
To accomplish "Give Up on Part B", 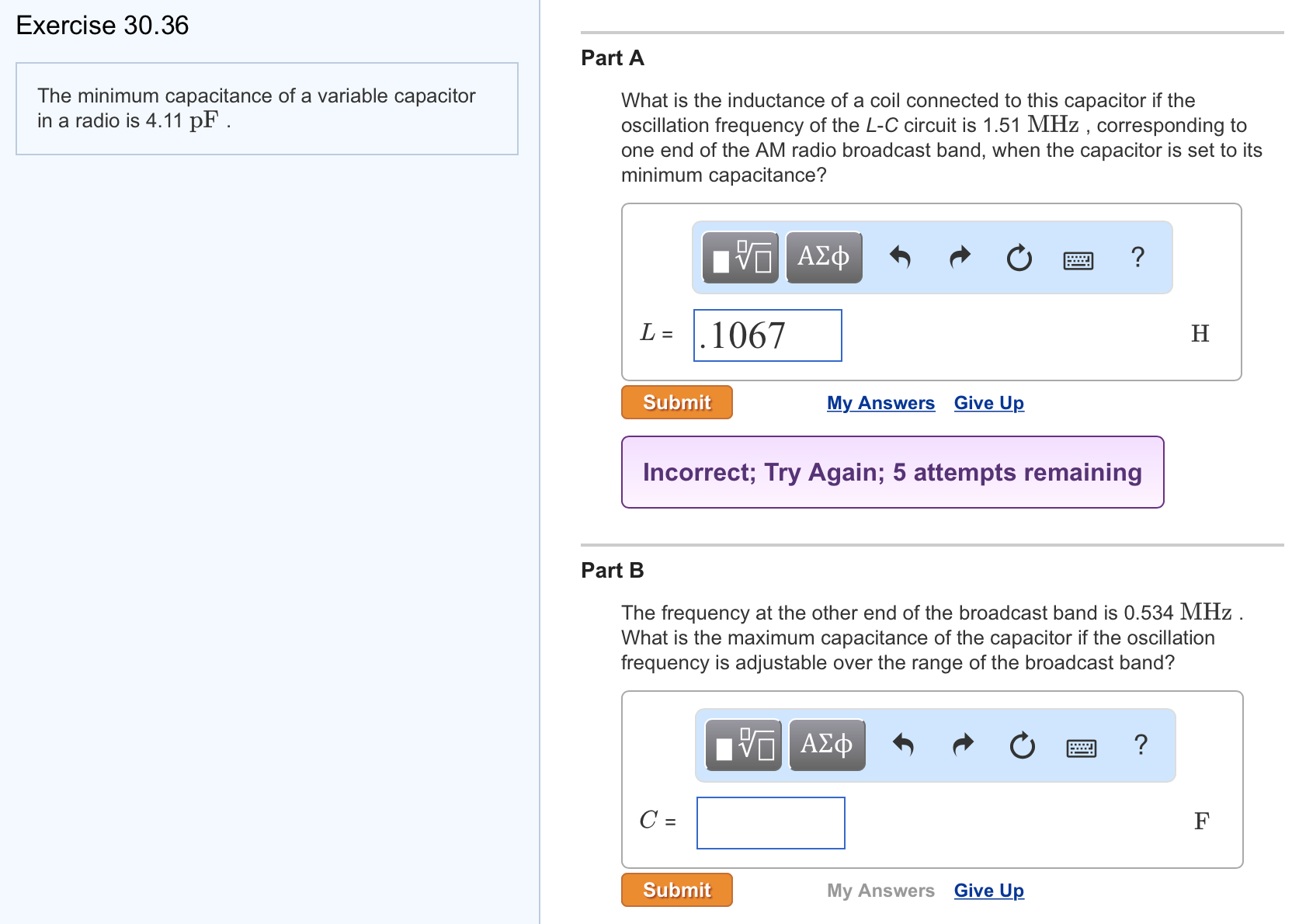I will (989, 891).
